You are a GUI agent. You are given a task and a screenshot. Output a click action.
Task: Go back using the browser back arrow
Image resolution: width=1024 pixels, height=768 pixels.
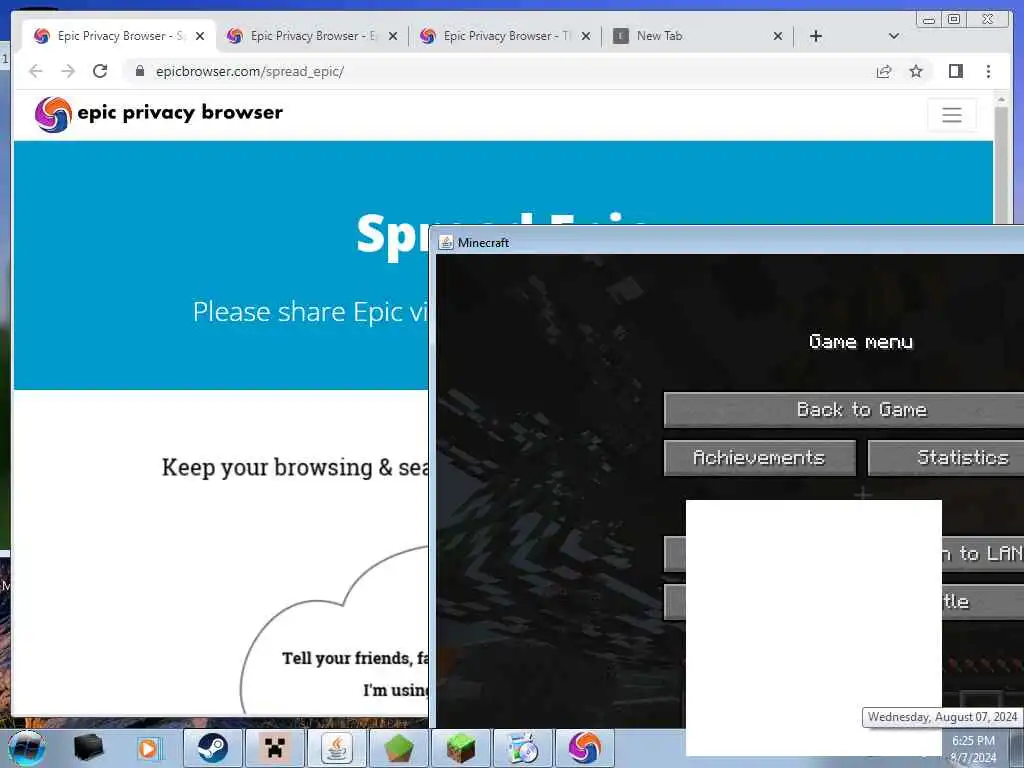point(36,71)
